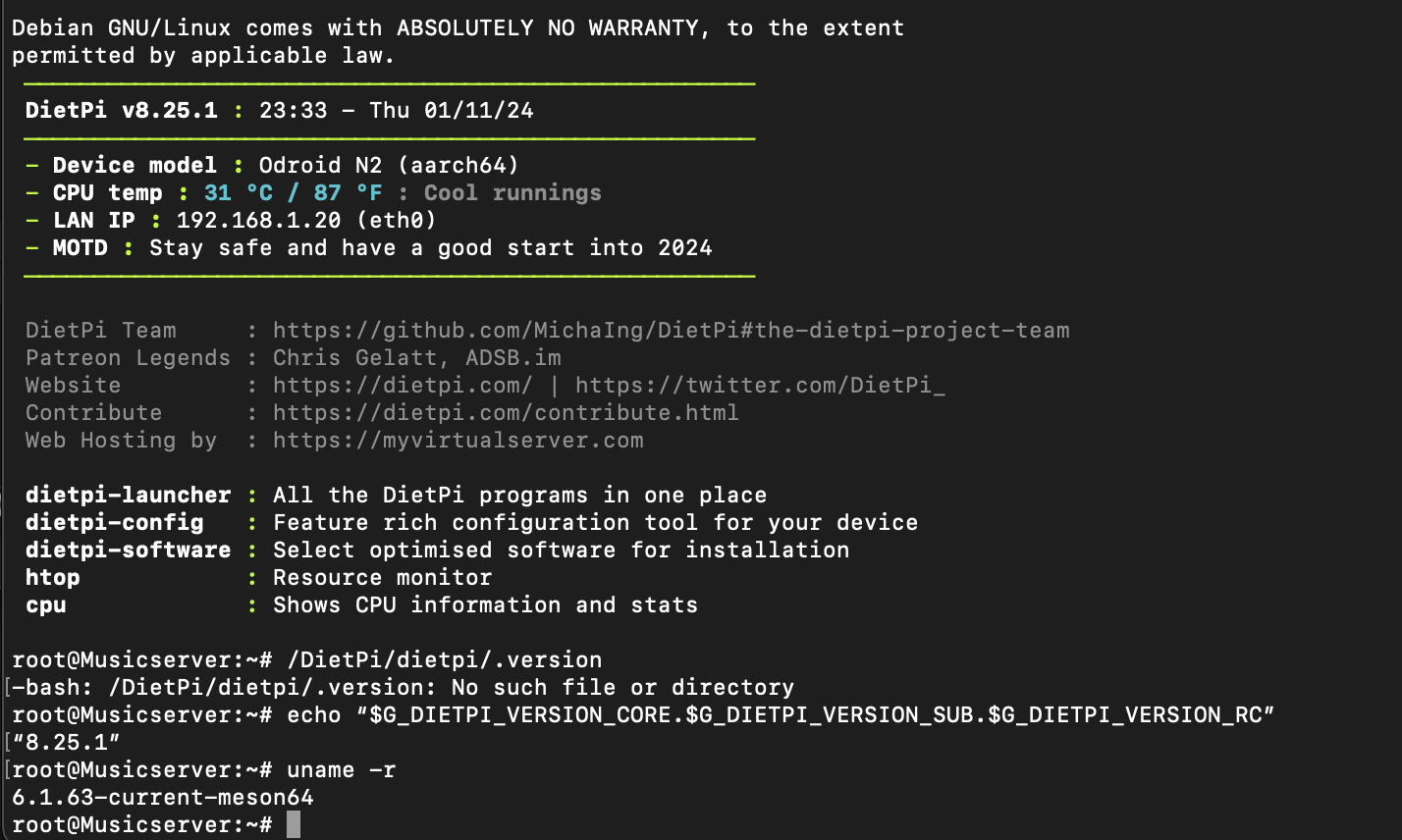The image size is (1402, 840).
Task: Click the CPU temp reading 31 °C
Action: coord(238,193)
